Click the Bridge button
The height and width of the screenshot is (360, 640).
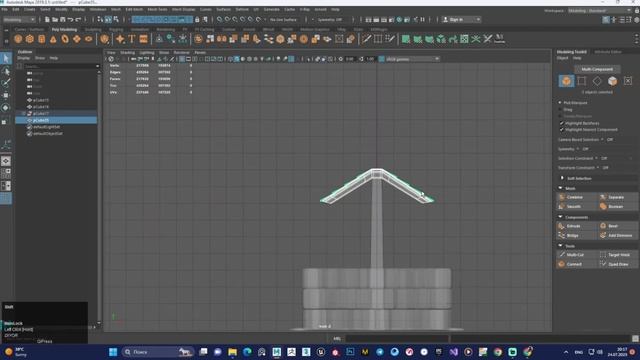(x=576, y=236)
